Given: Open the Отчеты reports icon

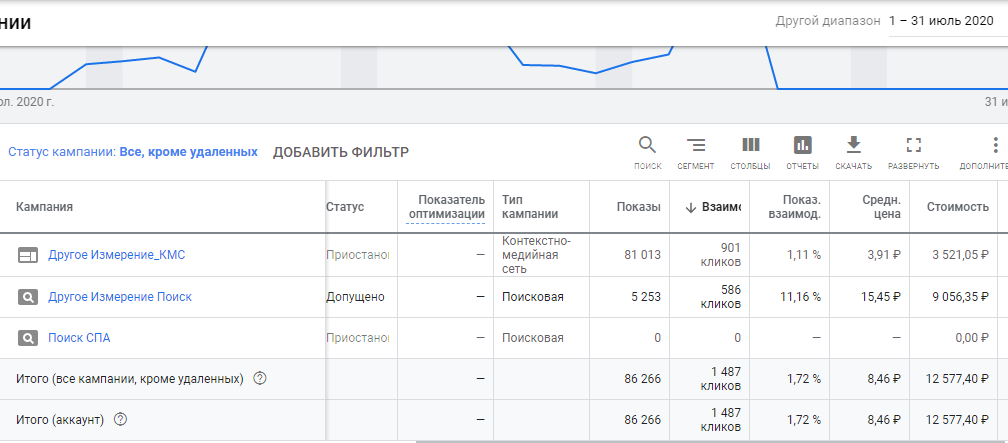Looking at the screenshot, I should point(802,146).
